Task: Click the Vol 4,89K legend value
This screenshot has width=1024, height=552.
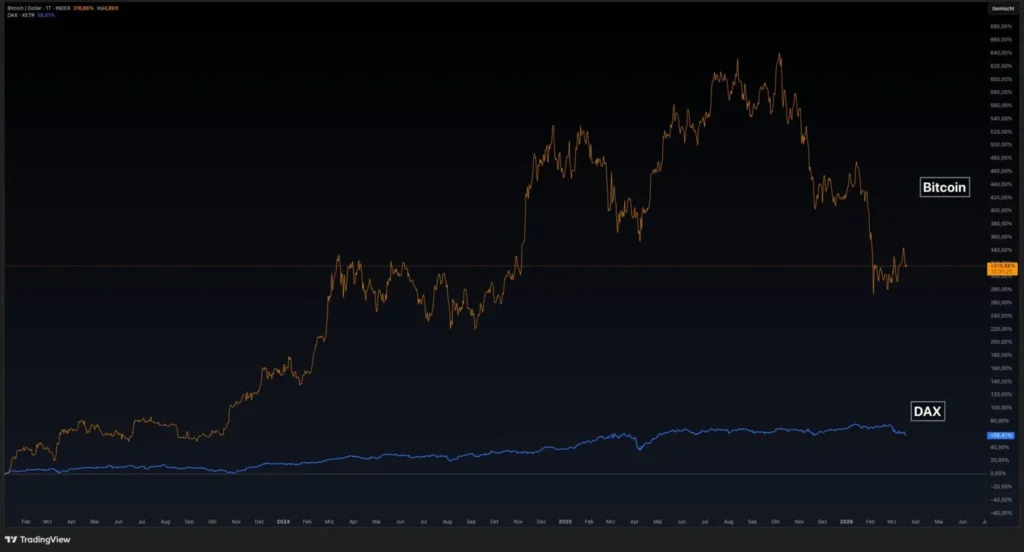Action: tap(108, 8)
